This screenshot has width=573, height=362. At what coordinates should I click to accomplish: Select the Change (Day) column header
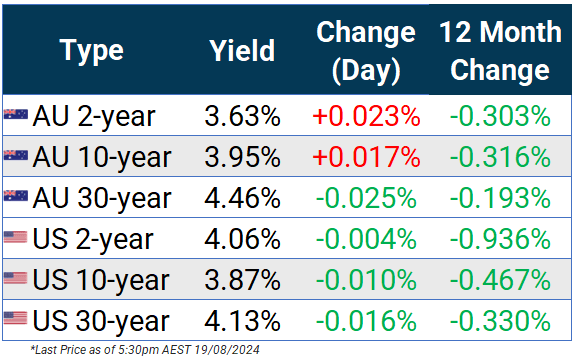click(x=366, y=51)
